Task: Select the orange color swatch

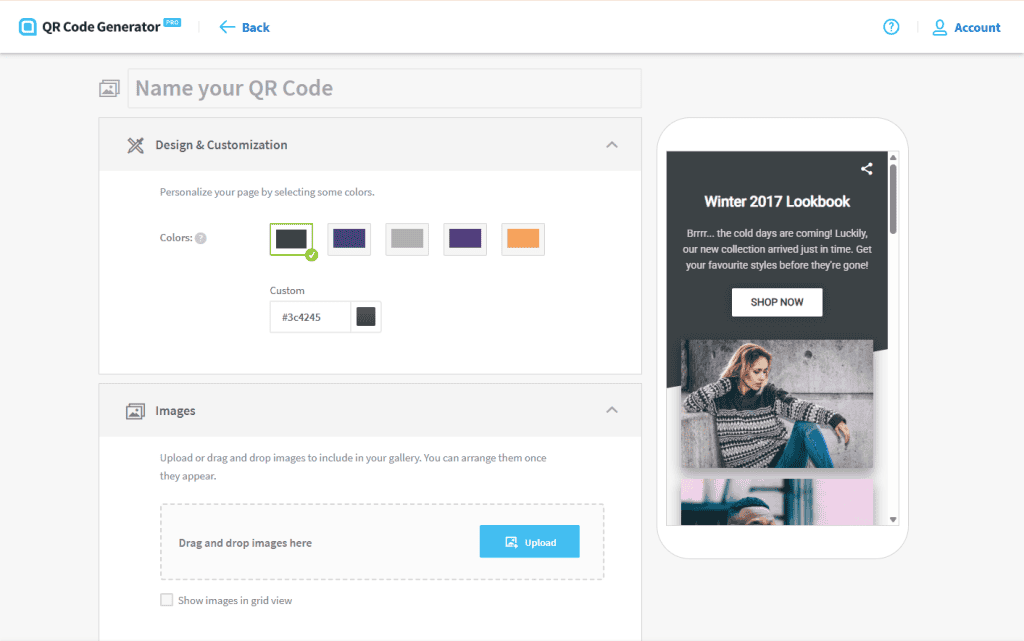Action: click(x=523, y=239)
